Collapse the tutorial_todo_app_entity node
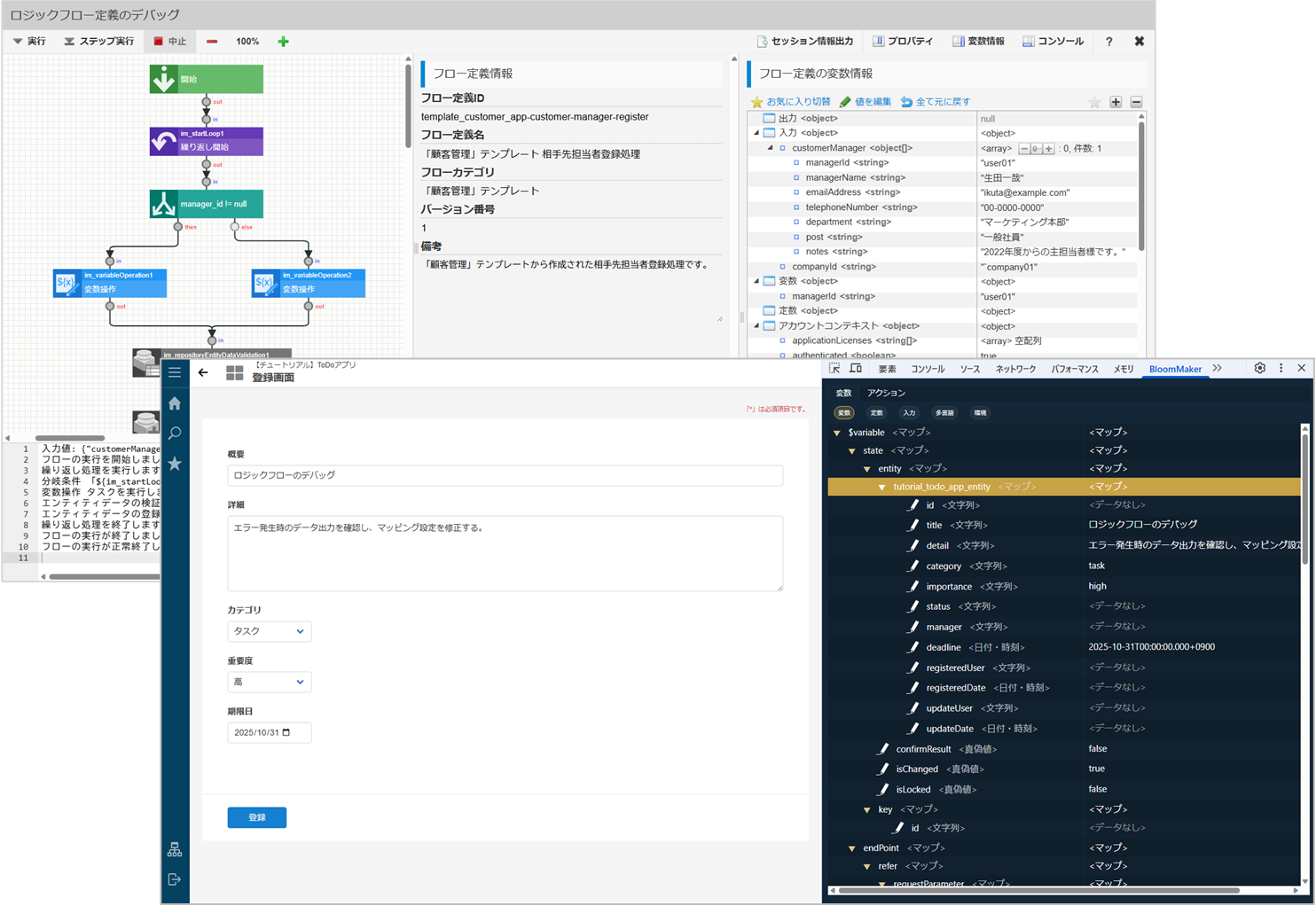 881,487
